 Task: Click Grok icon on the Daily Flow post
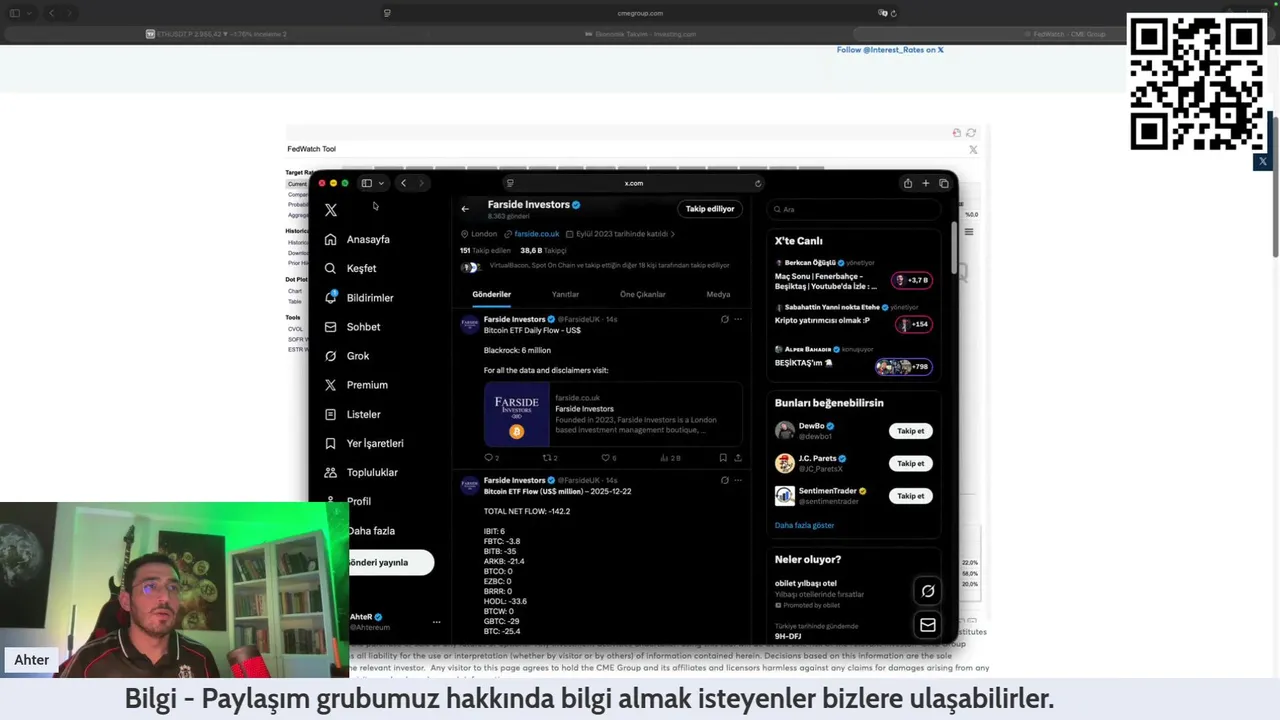(x=724, y=319)
